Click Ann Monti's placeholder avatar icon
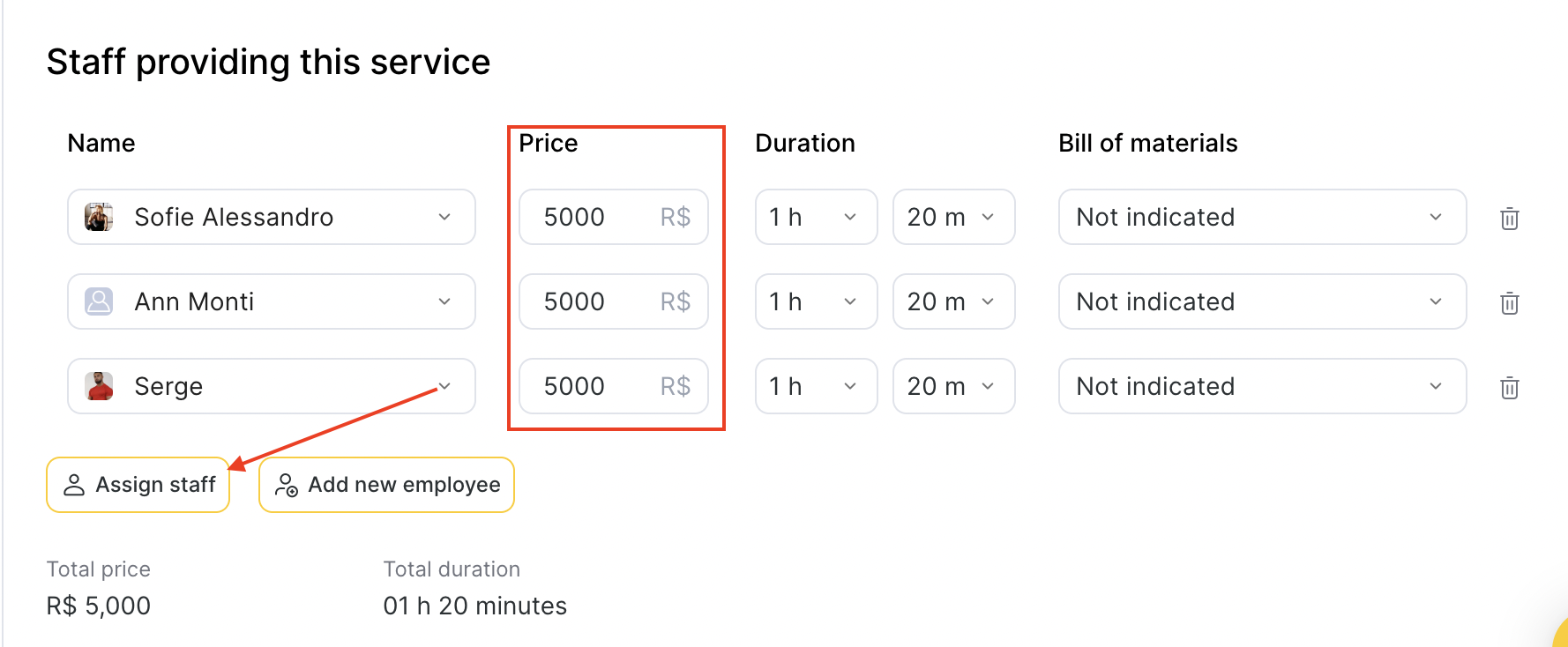The width and height of the screenshot is (1568, 647). (99, 301)
